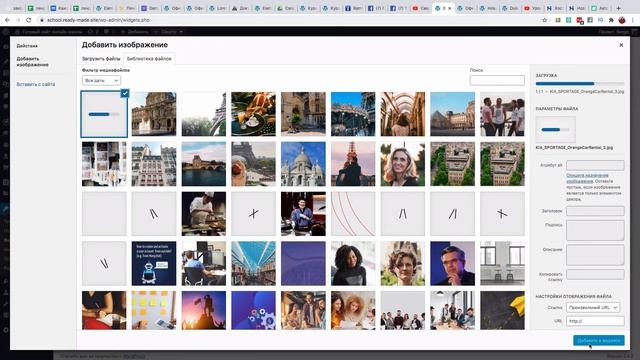Select the croissant and coffee thumbnail
This screenshot has height=360, width=640.
(253, 114)
